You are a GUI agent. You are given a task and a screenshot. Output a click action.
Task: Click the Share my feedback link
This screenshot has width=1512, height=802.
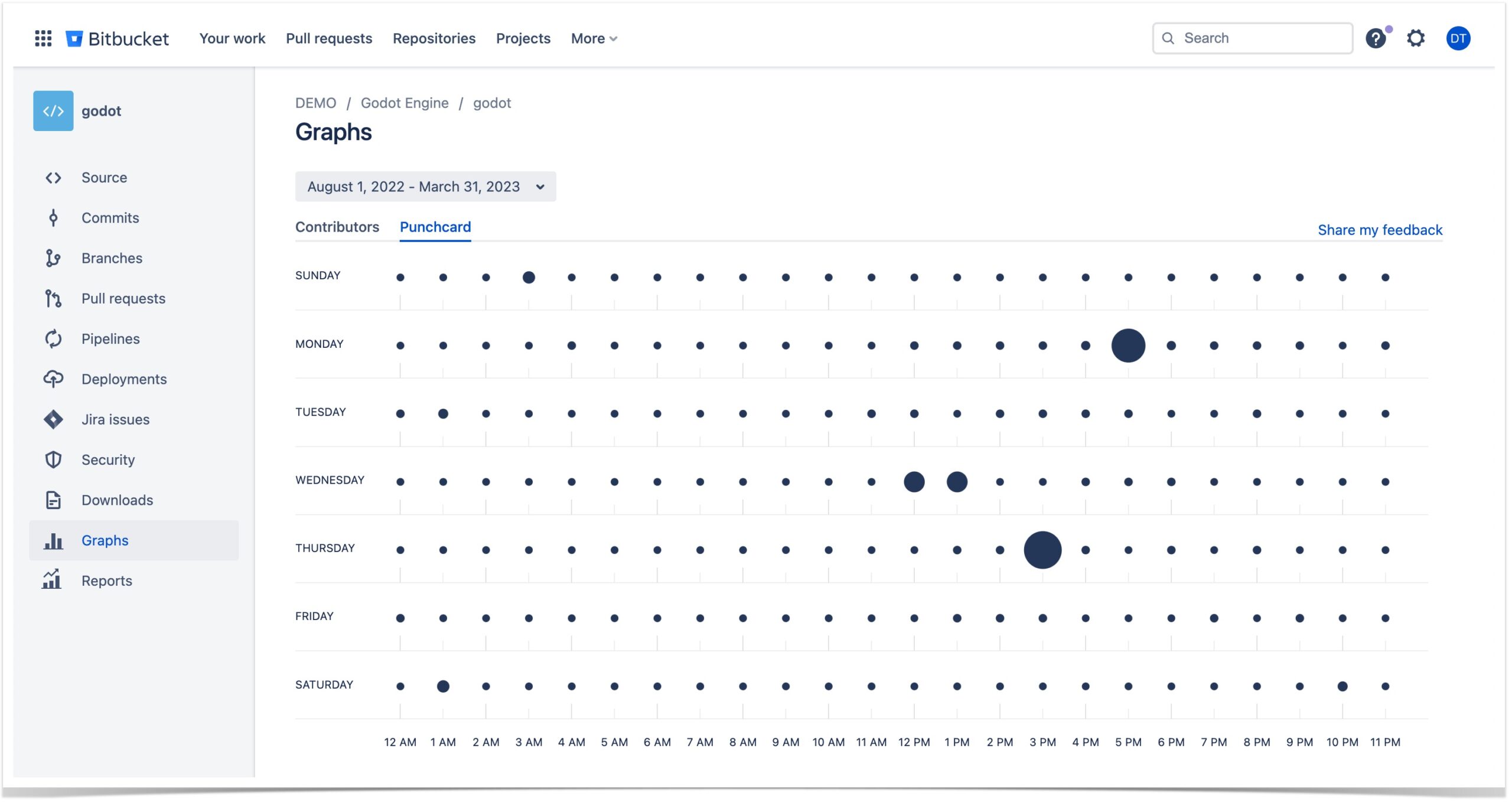click(1380, 230)
